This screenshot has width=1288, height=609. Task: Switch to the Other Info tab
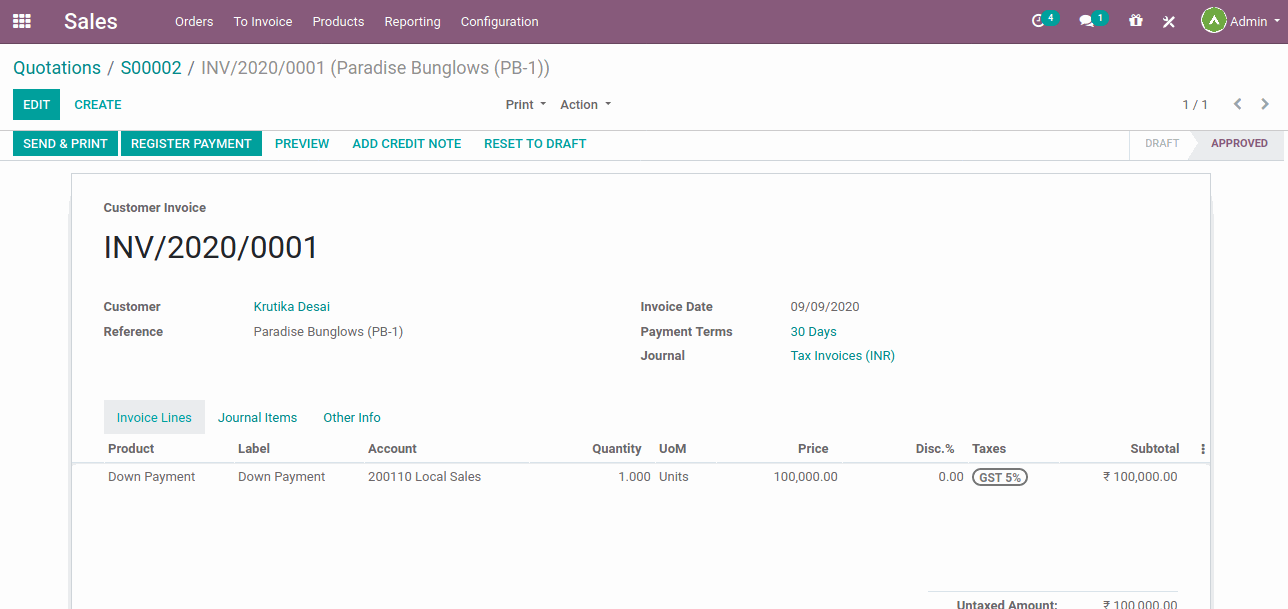point(351,417)
